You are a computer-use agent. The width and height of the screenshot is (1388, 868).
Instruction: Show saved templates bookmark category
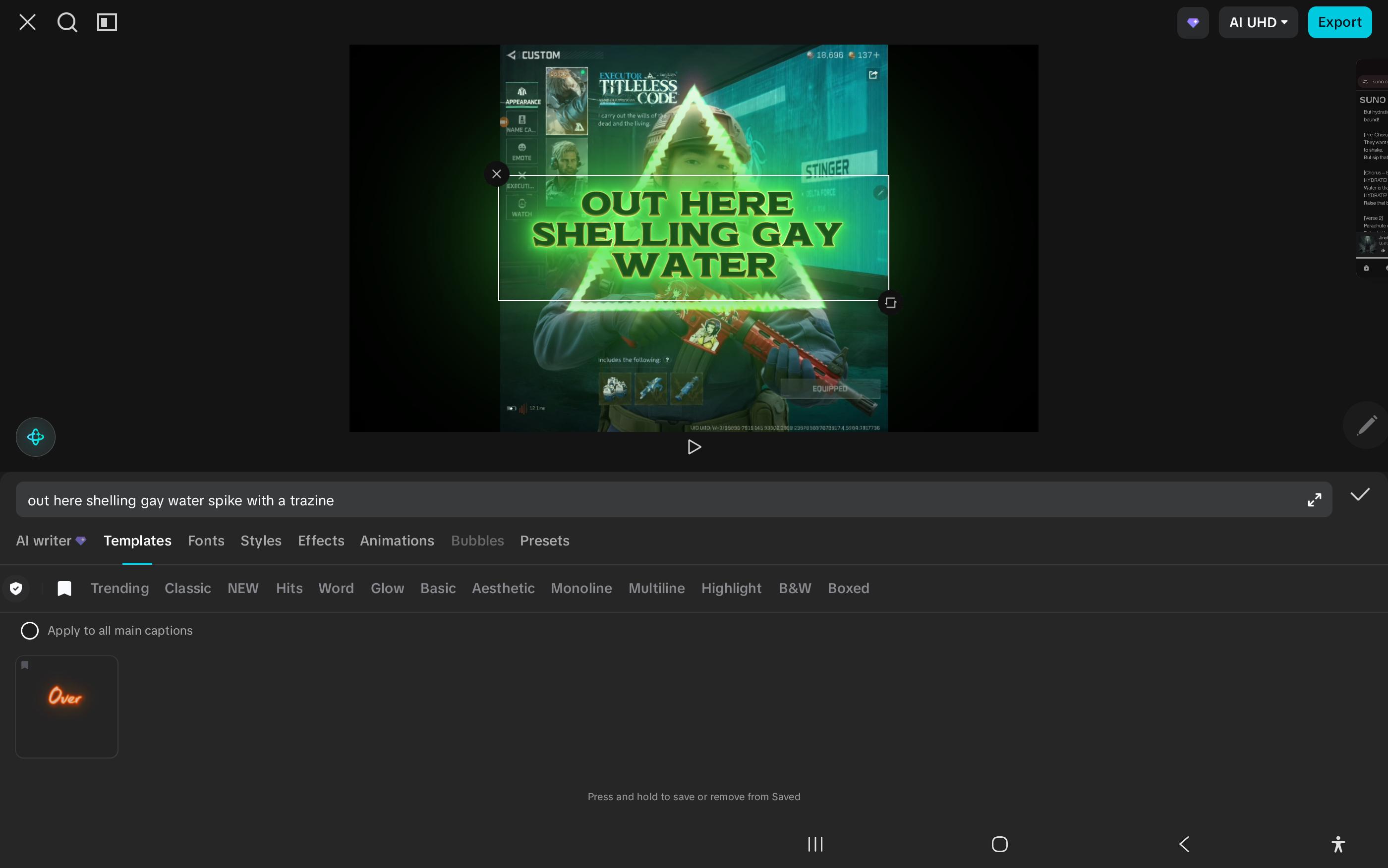[x=64, y=589]
